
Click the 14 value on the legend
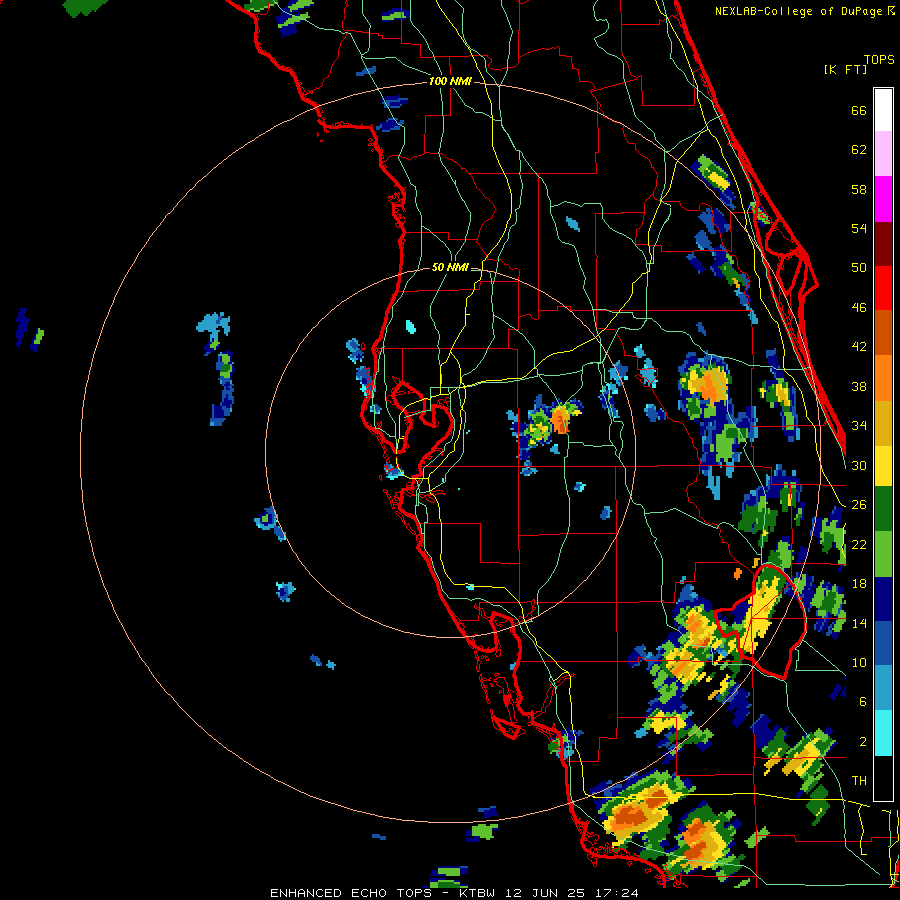pos(859,623)
